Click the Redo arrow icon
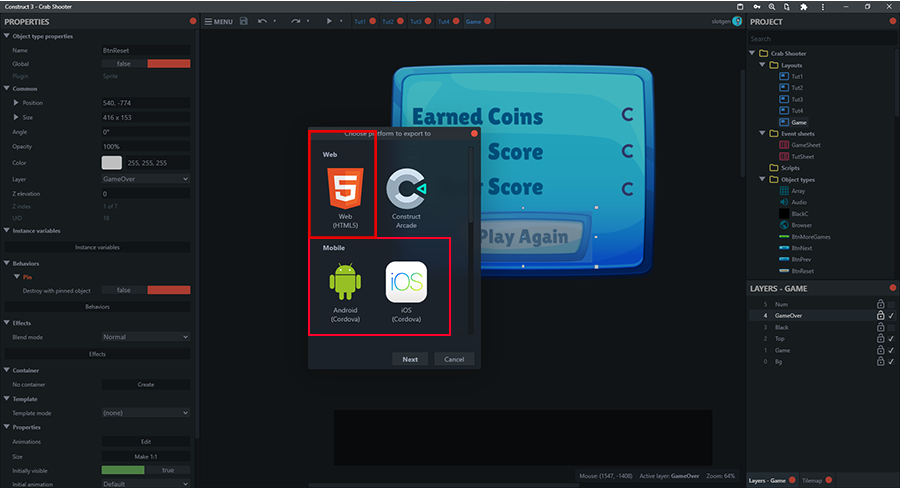 coord(295,21)
